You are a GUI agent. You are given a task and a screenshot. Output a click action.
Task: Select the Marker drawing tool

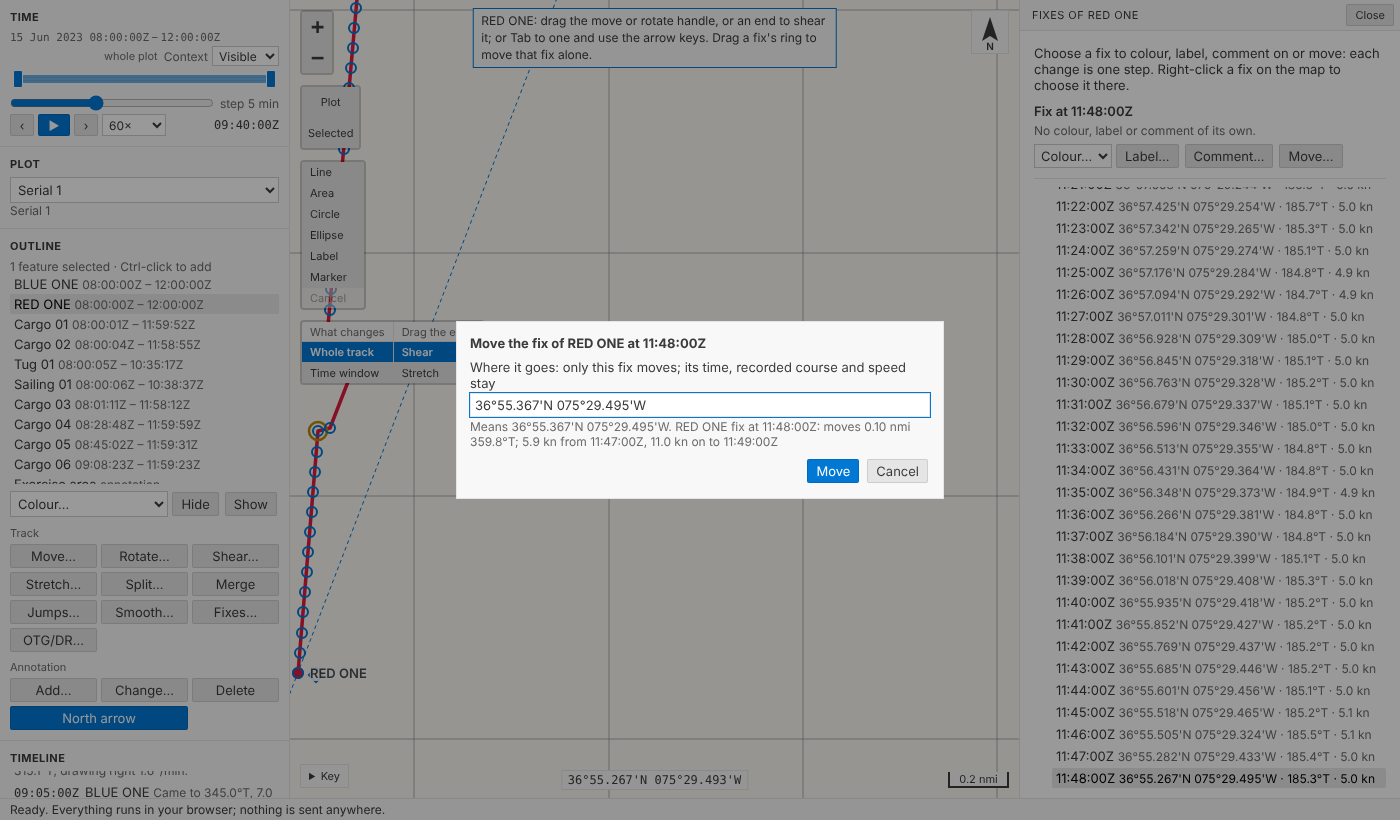click(328, 277)
